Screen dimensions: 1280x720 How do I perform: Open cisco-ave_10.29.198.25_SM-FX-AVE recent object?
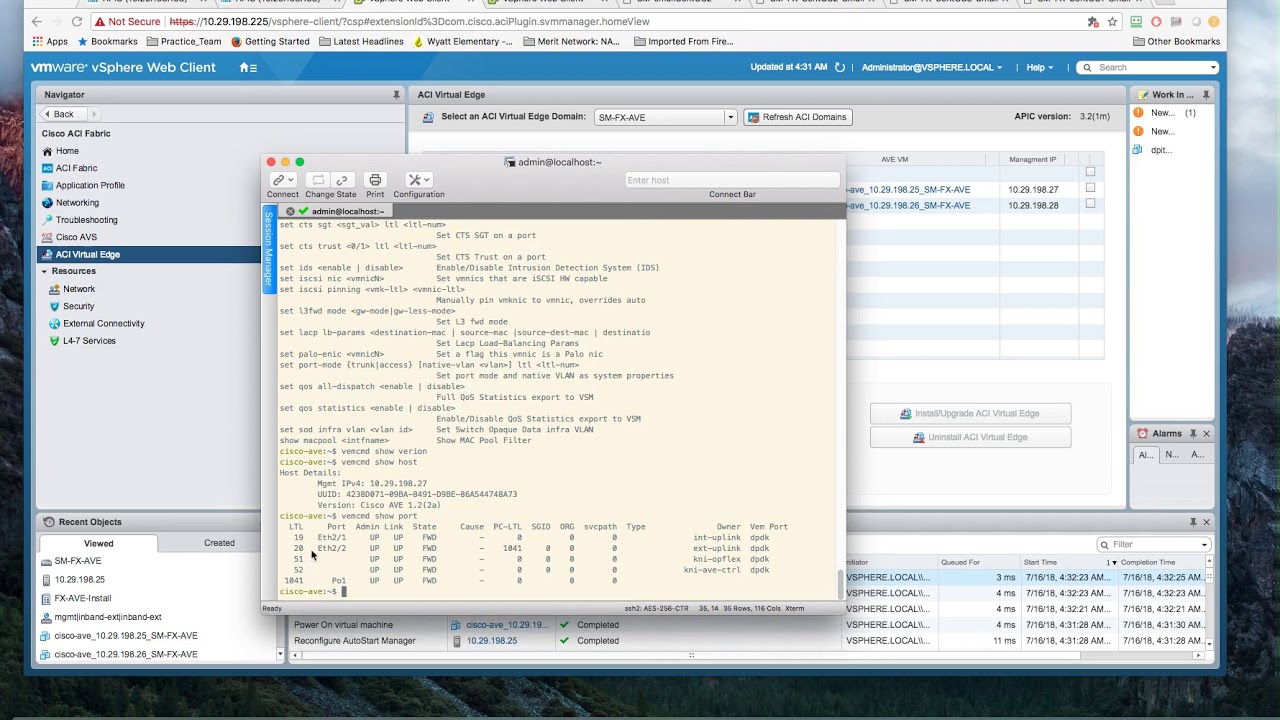coord(125,636)
